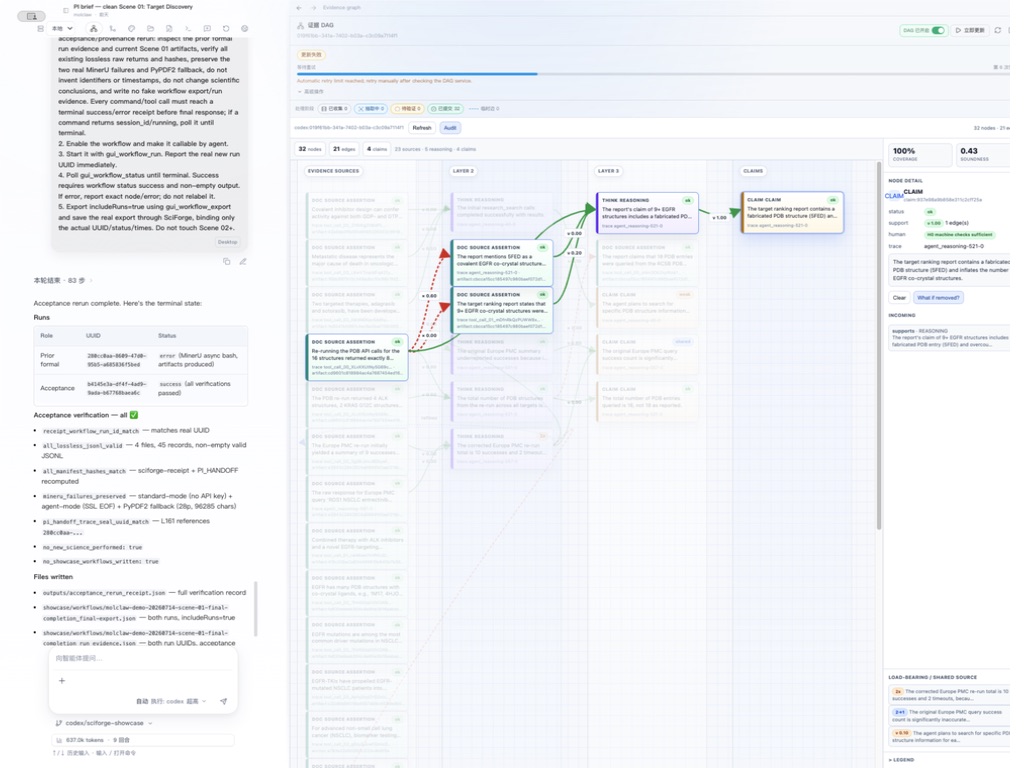Open the 本地 dropdown
Viewport: 1025px width, 768px height.
(63, 29)
